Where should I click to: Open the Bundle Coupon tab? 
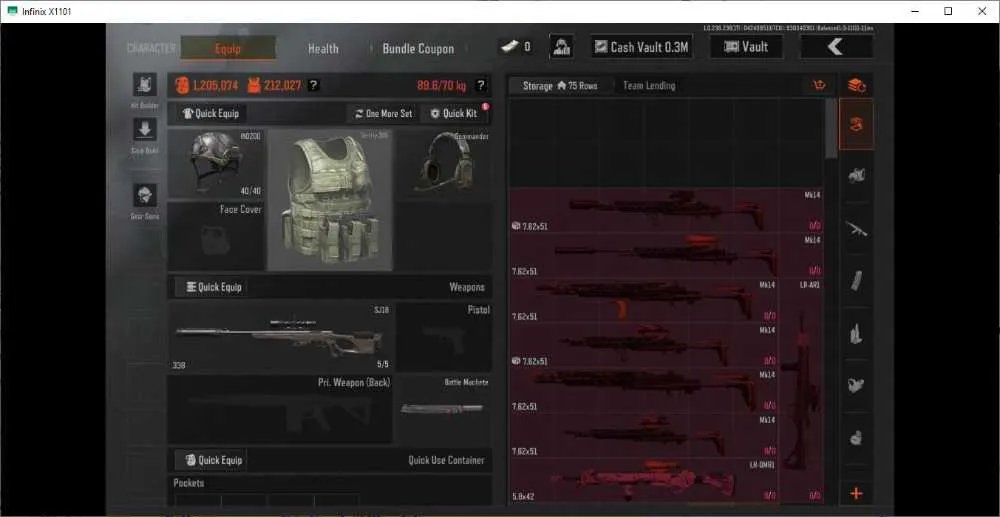418,48
